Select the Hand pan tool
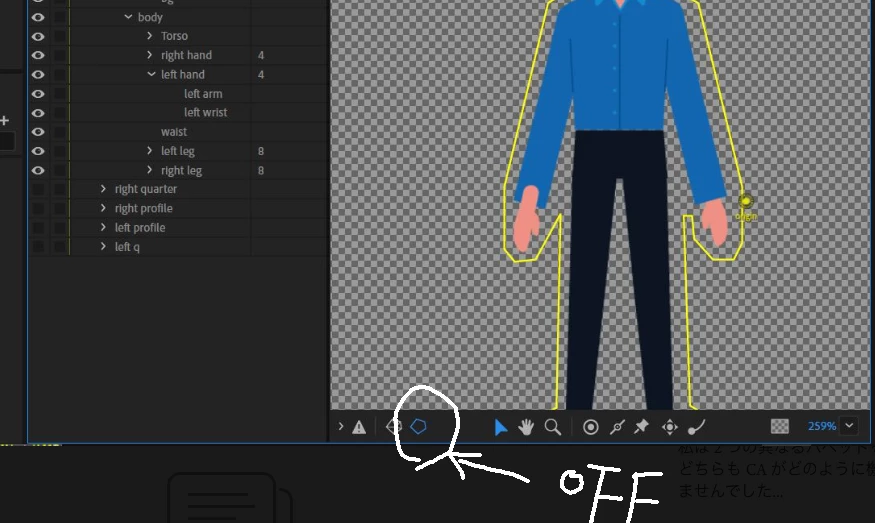Viewport: 875px width, 523px height. 526,427
